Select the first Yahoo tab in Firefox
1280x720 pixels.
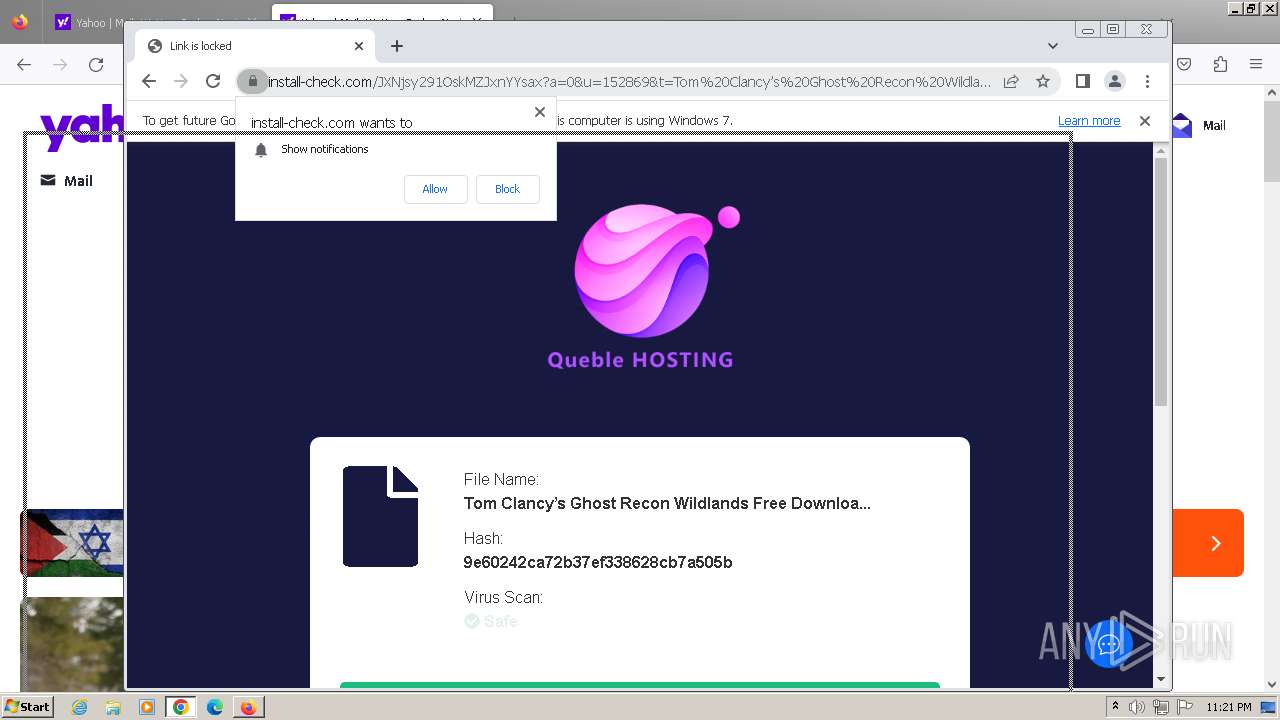(x=88, y=22)
